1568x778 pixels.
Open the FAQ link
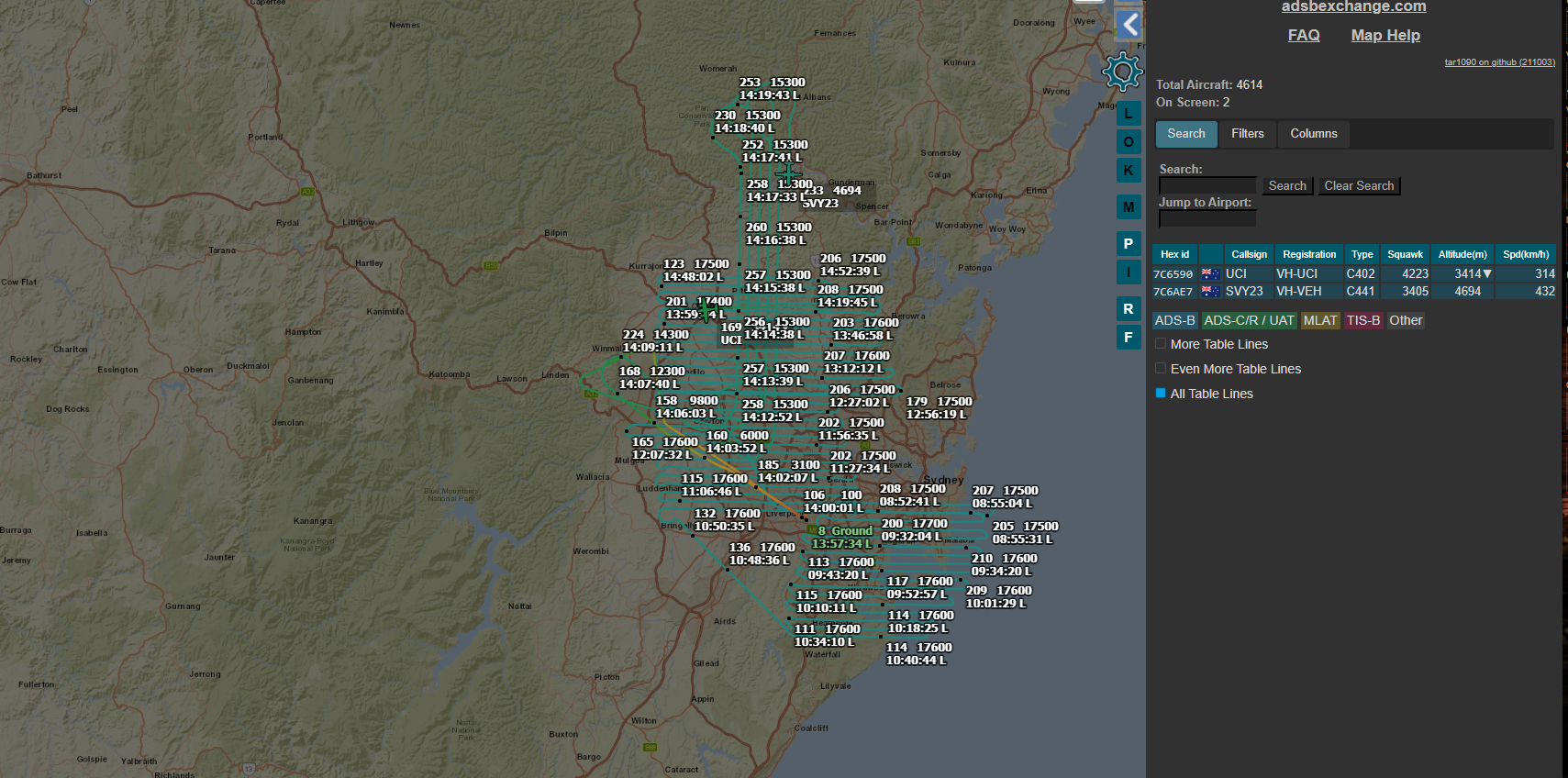[1304, 36]
